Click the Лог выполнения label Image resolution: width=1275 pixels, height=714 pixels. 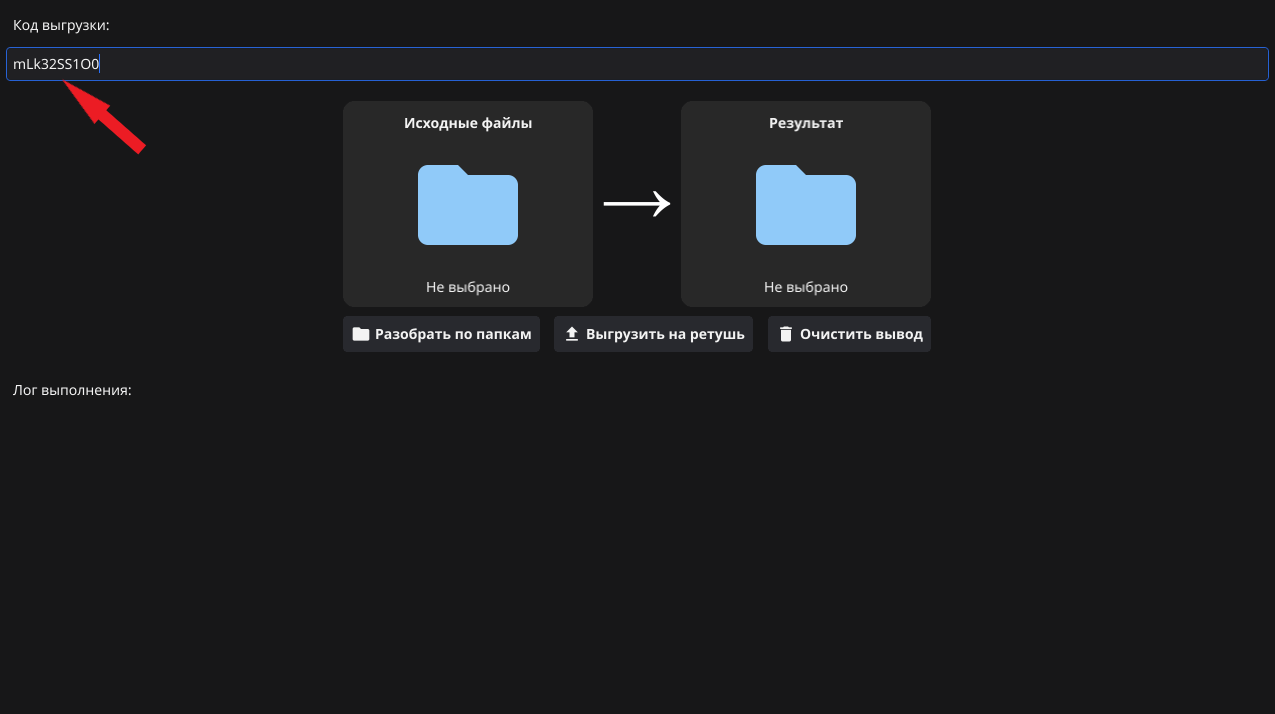(x=72, y=390)
